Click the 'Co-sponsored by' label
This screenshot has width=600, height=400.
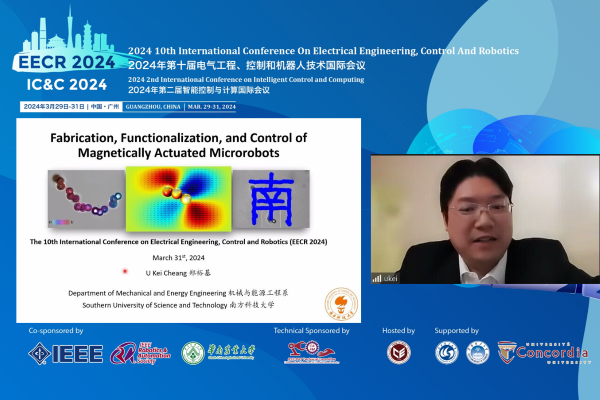tap(56, 331)
